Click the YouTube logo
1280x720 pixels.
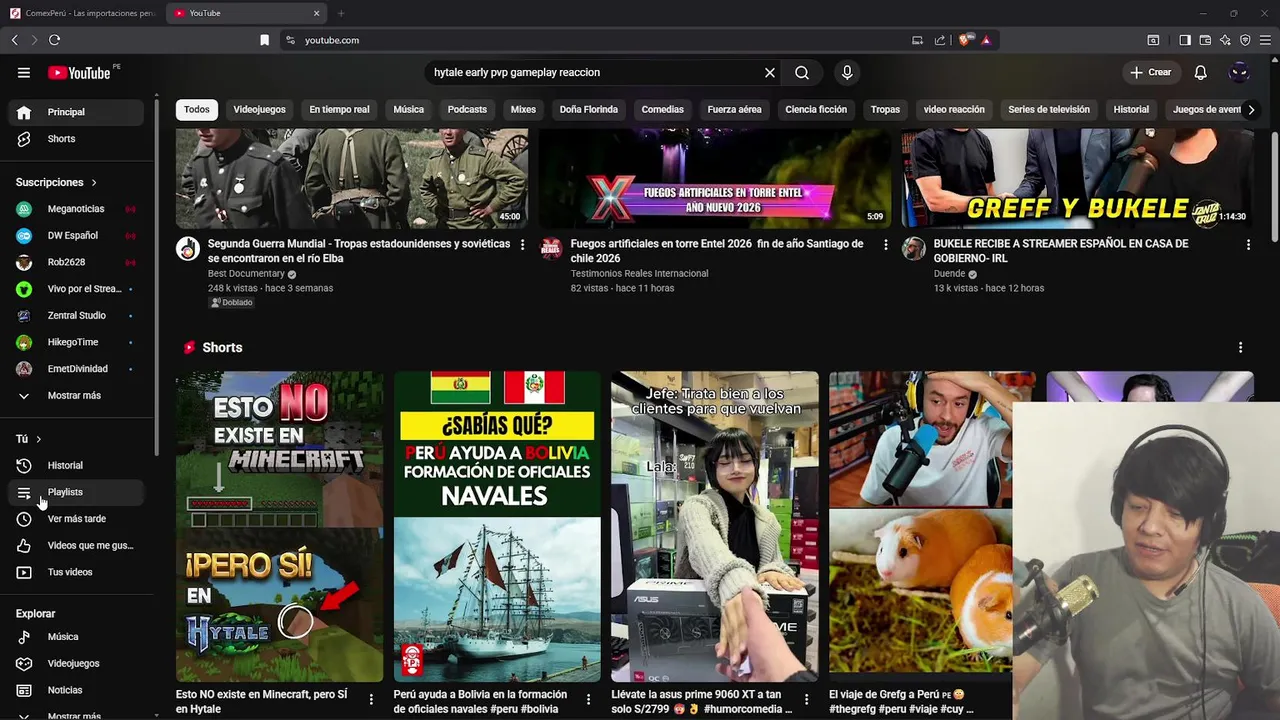[80, 72]
